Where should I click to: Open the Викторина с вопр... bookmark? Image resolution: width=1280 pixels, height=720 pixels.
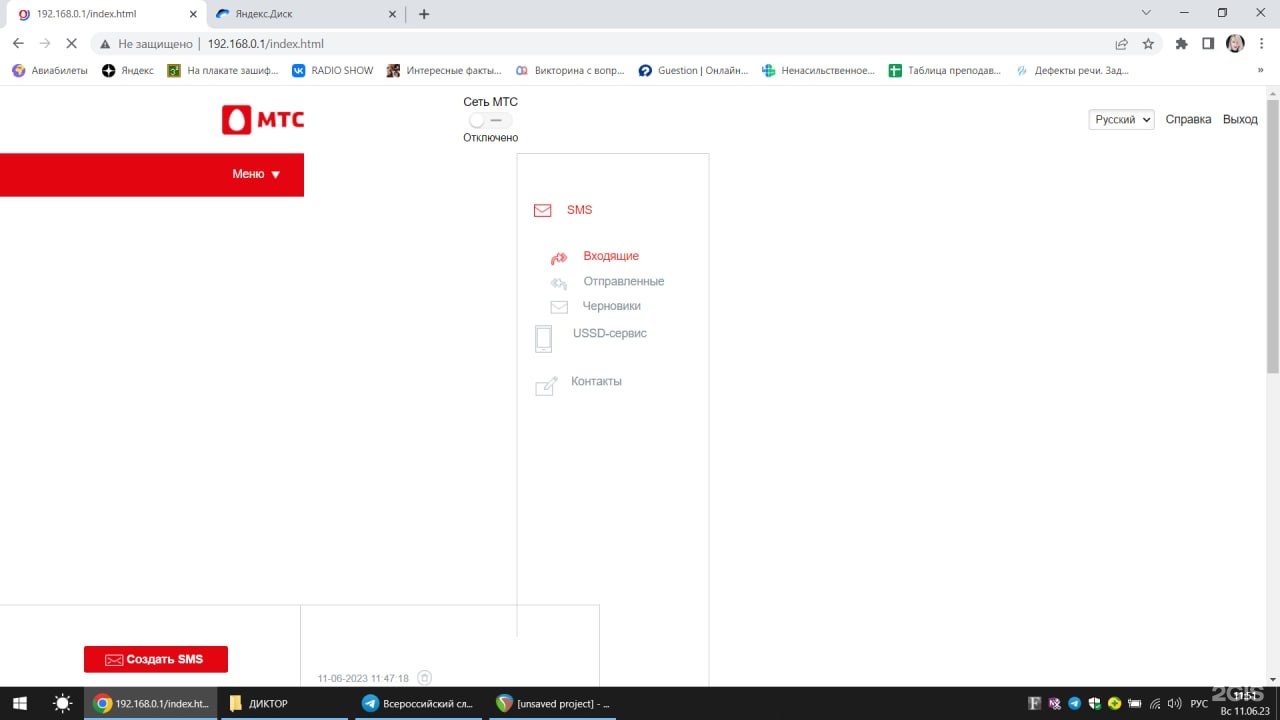tap(570, 71)
